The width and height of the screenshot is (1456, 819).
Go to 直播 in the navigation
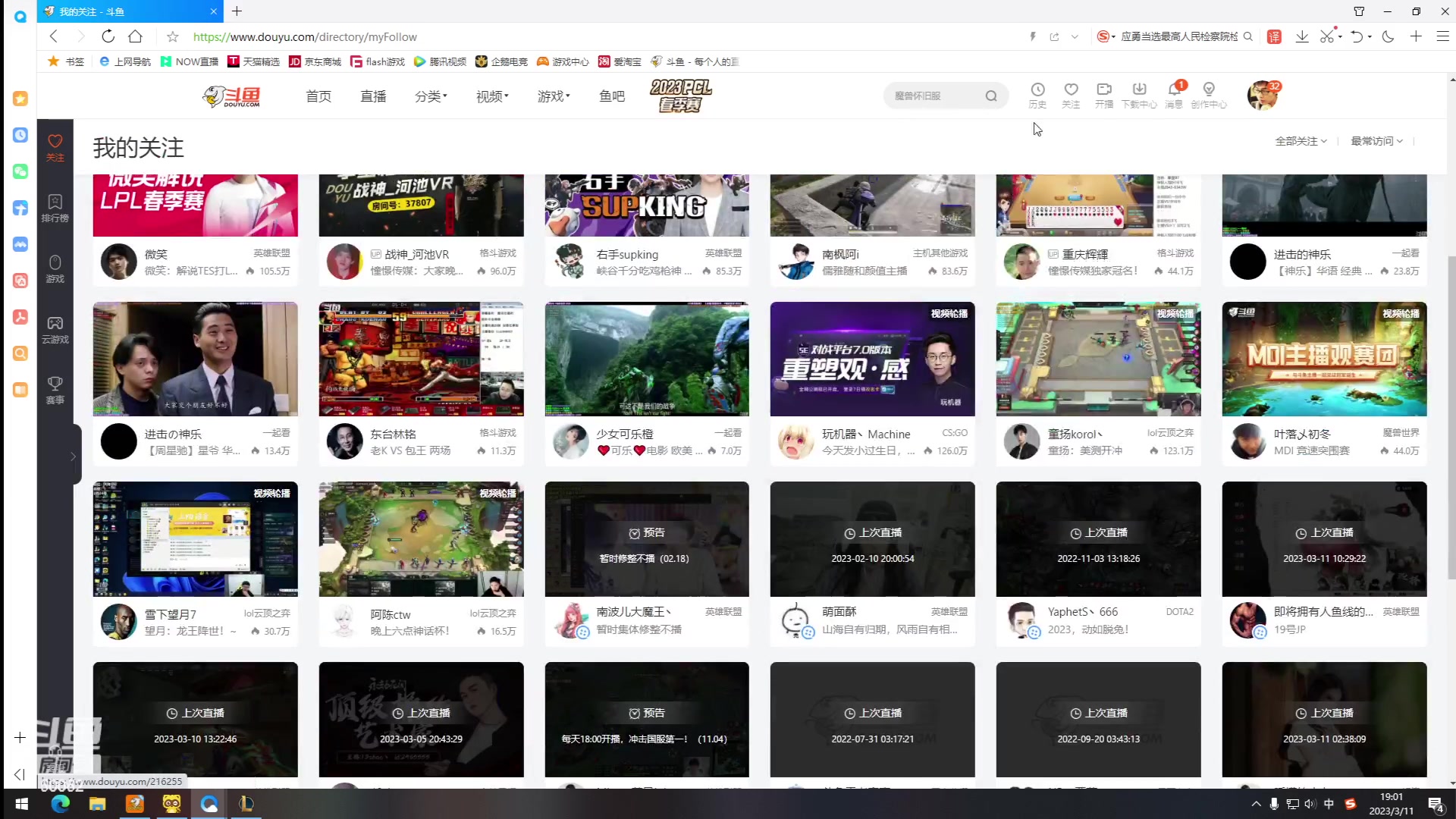(x=373, y=96)
